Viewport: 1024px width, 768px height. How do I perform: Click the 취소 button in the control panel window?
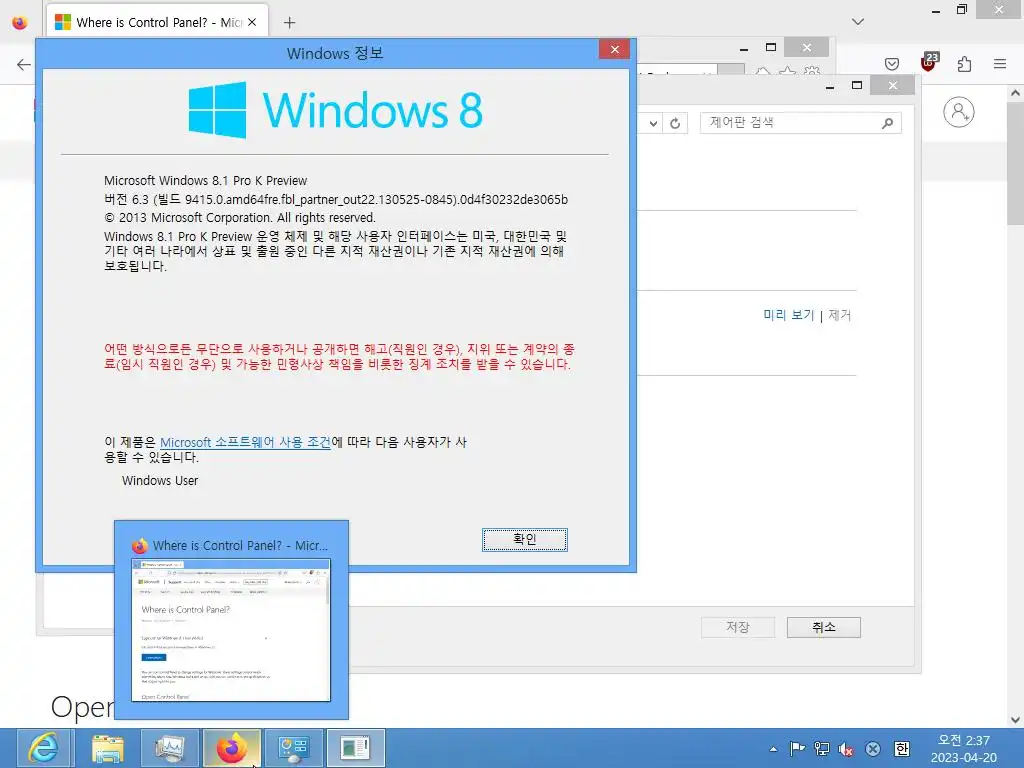click(824, 627)
